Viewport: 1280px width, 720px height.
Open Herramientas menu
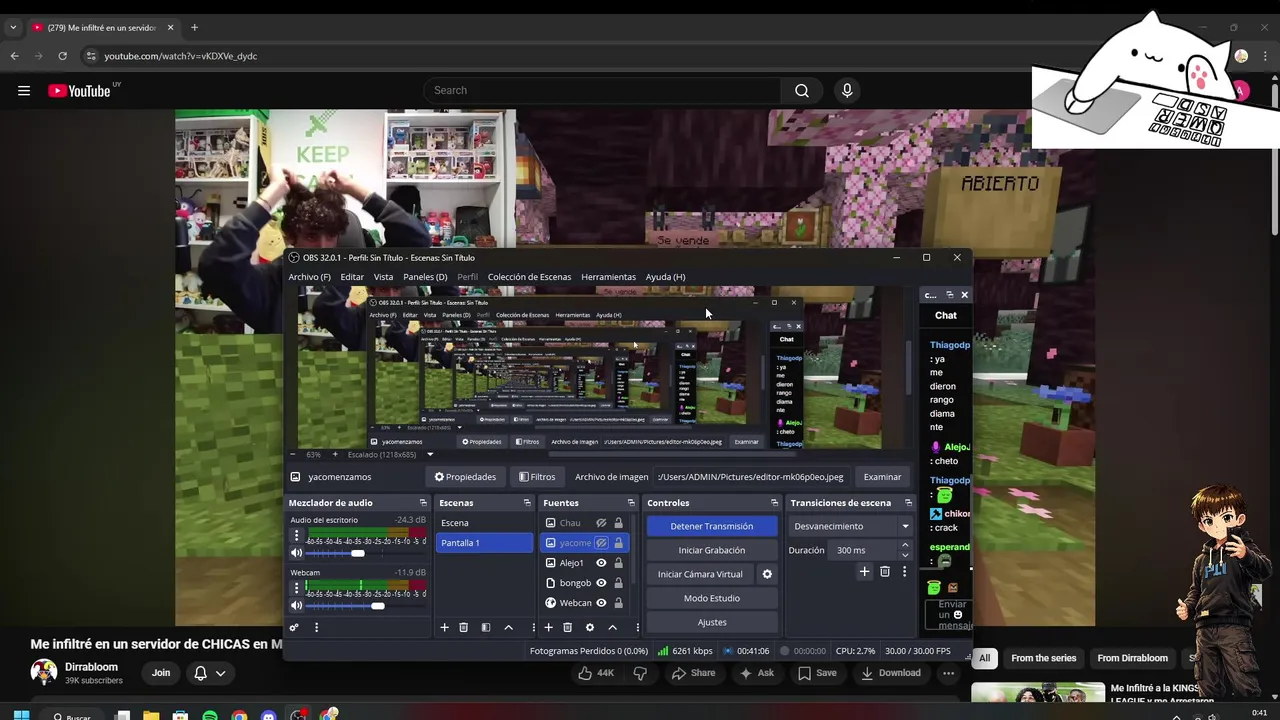[x=608, y=277]
